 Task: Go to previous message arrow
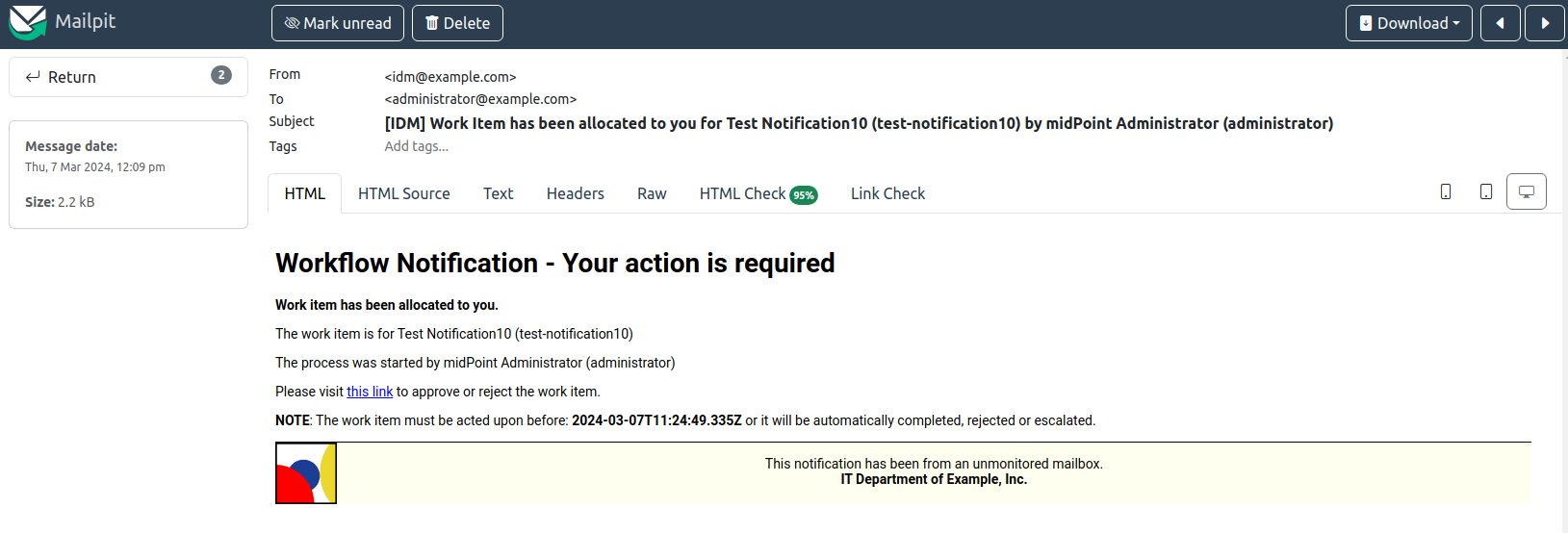[1500, 23]
